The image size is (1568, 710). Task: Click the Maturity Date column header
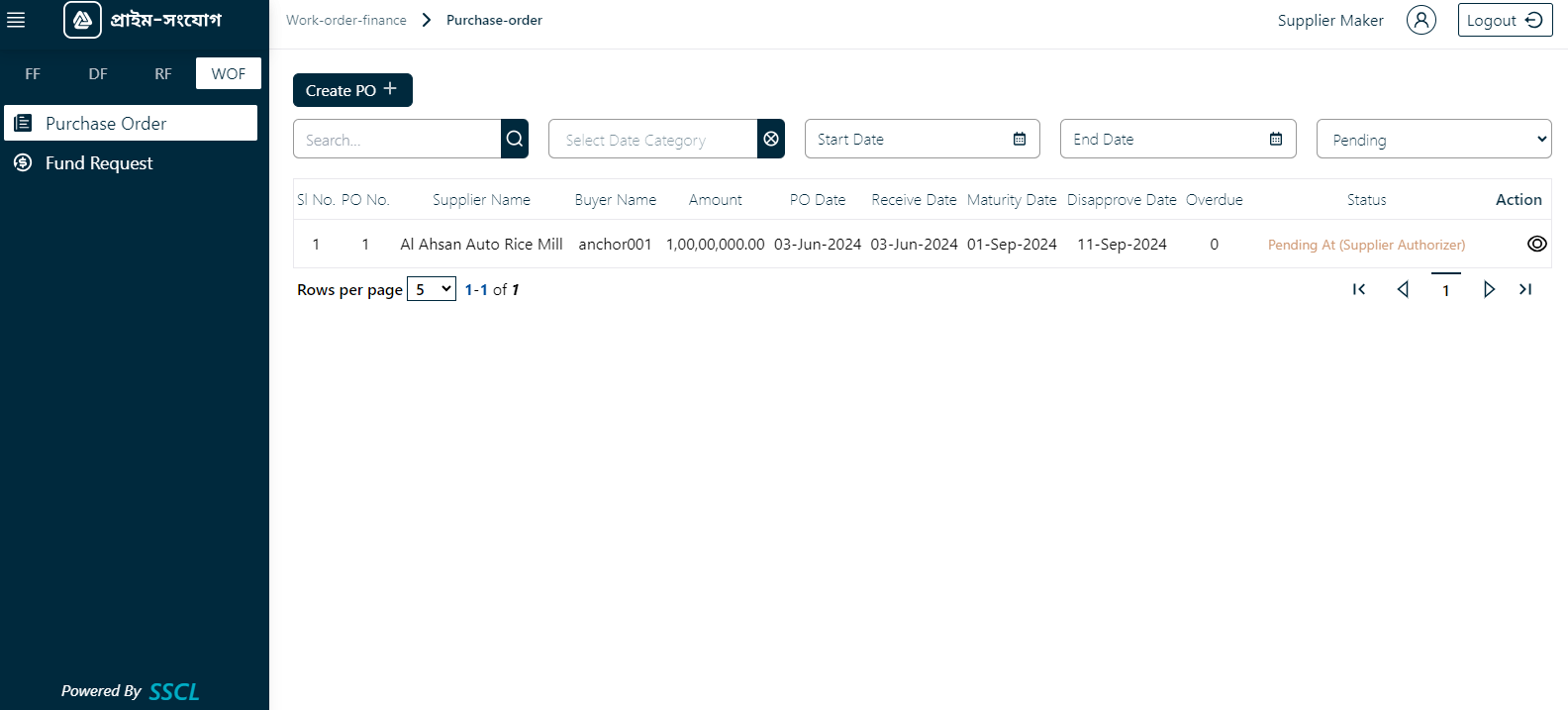1012,199
